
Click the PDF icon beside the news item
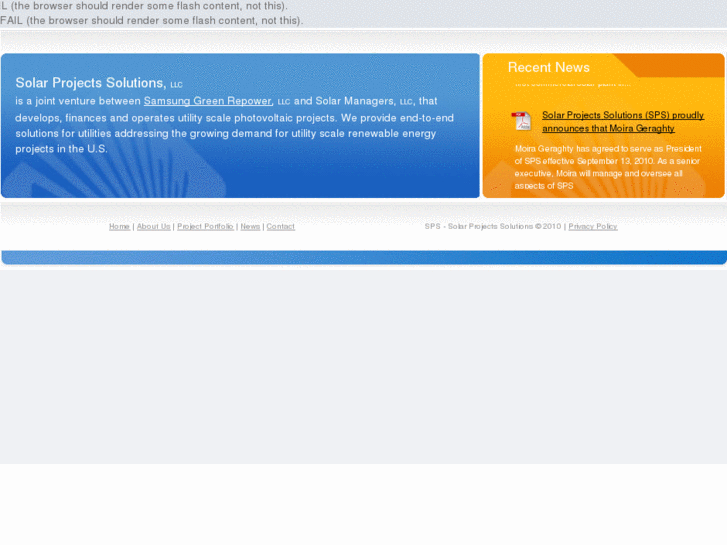522,121
